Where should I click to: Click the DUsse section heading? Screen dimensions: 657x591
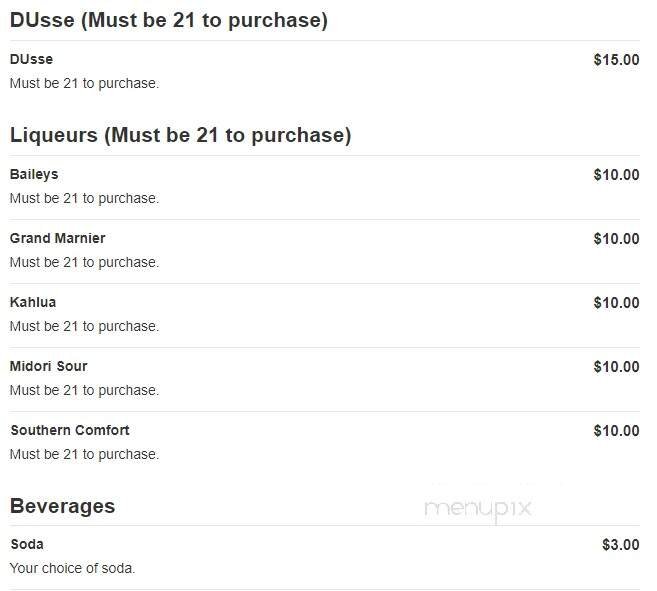(168, 20)
